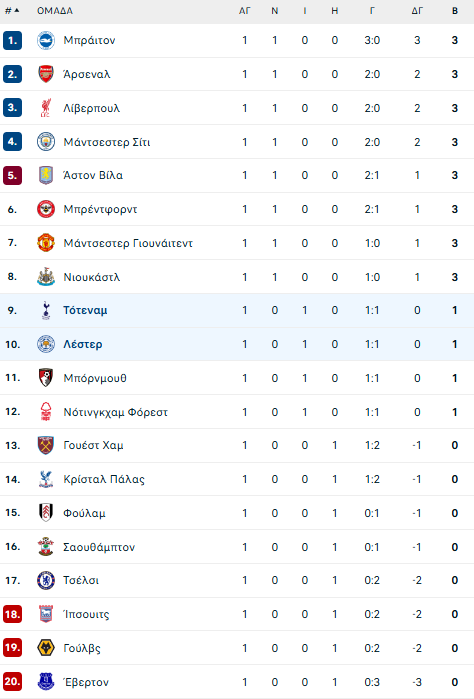
Task: Click the Brighton club crest icon
Action: point(45,41)
